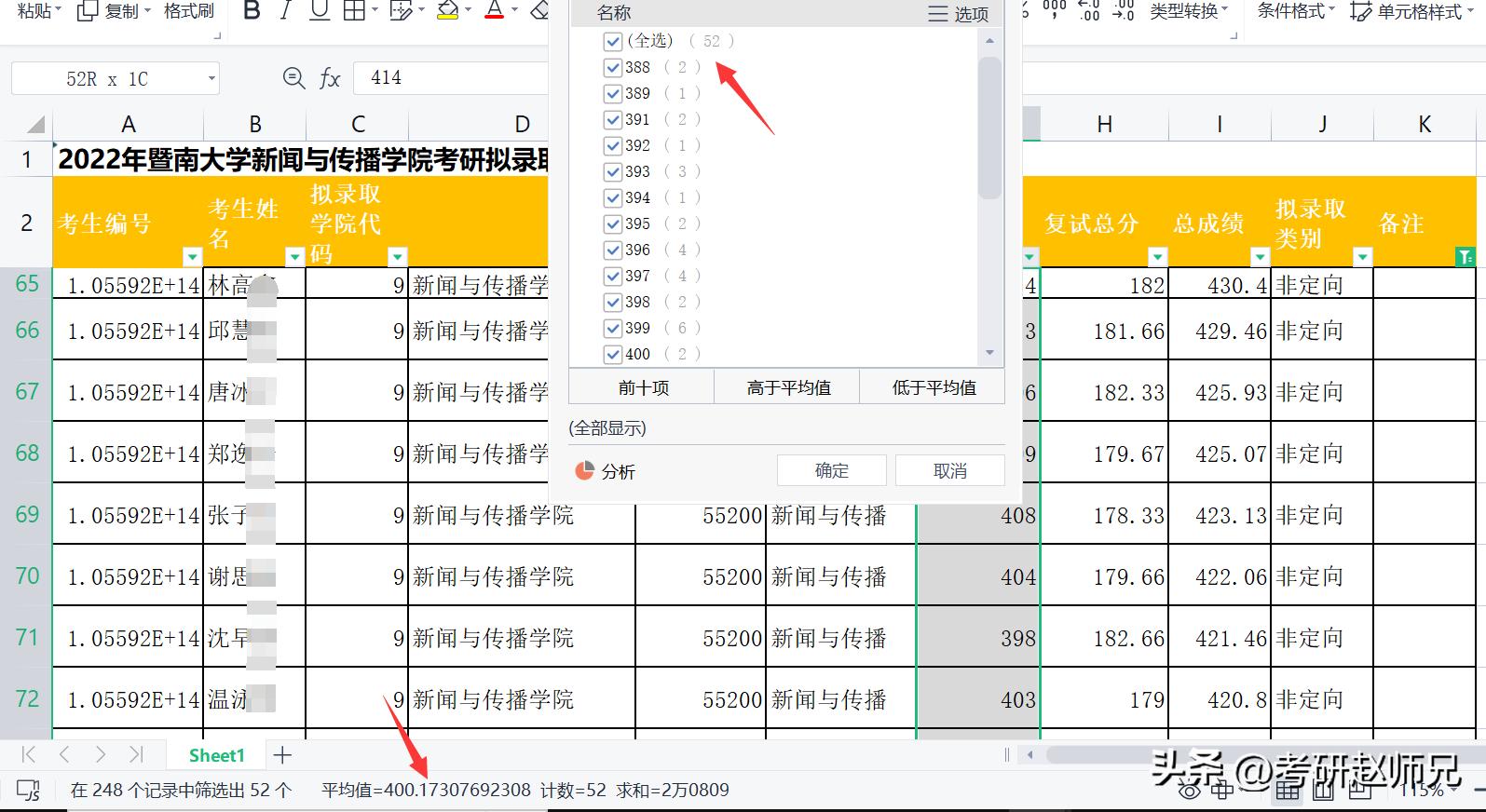
Task: Switch to the Sheet1 tab
Action: pyautogui.click(x=216, y=755)
